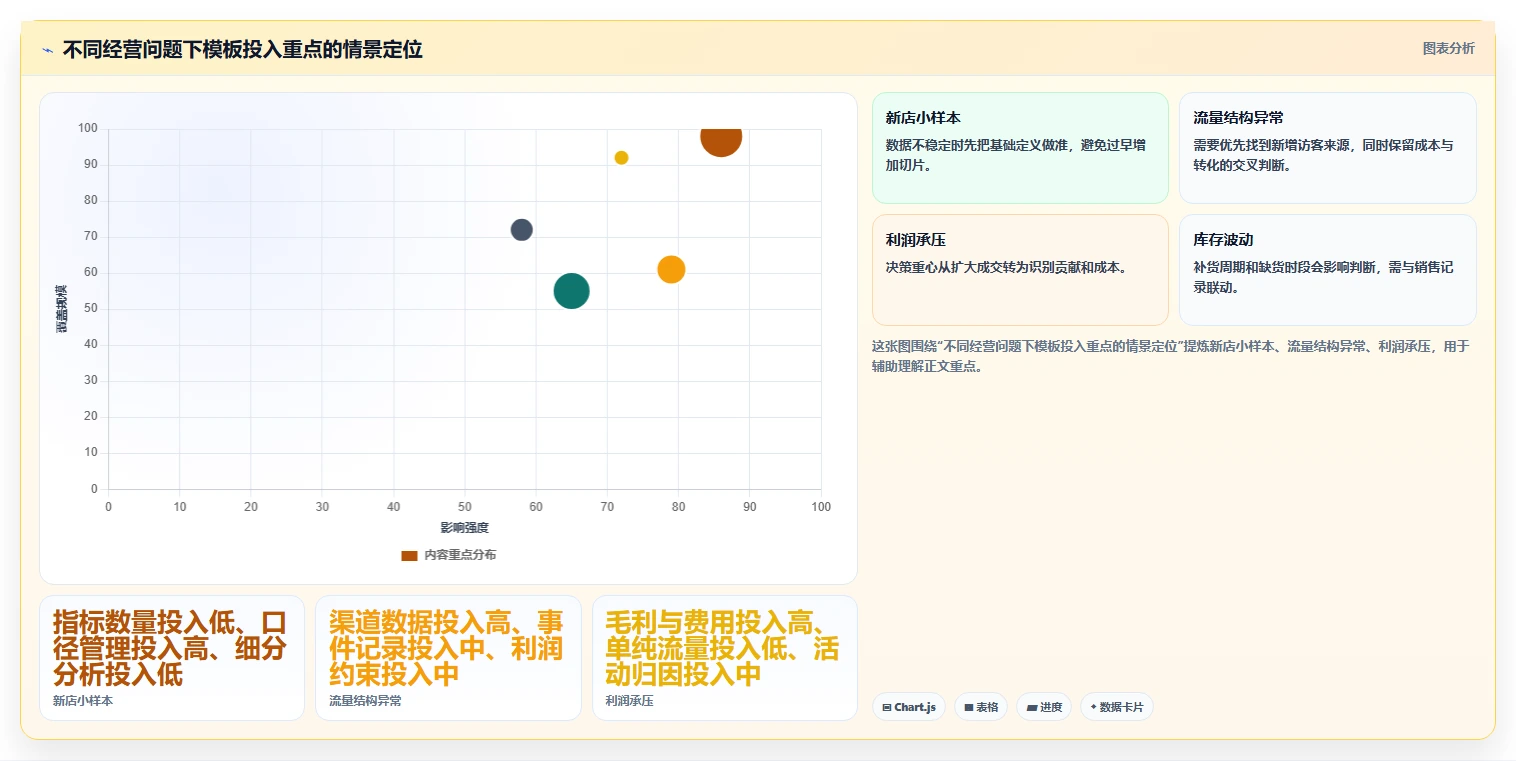
Task: Click description 决策重心从扩大成交转为识别贡献和成本
Action: (x=1006, y=267)
